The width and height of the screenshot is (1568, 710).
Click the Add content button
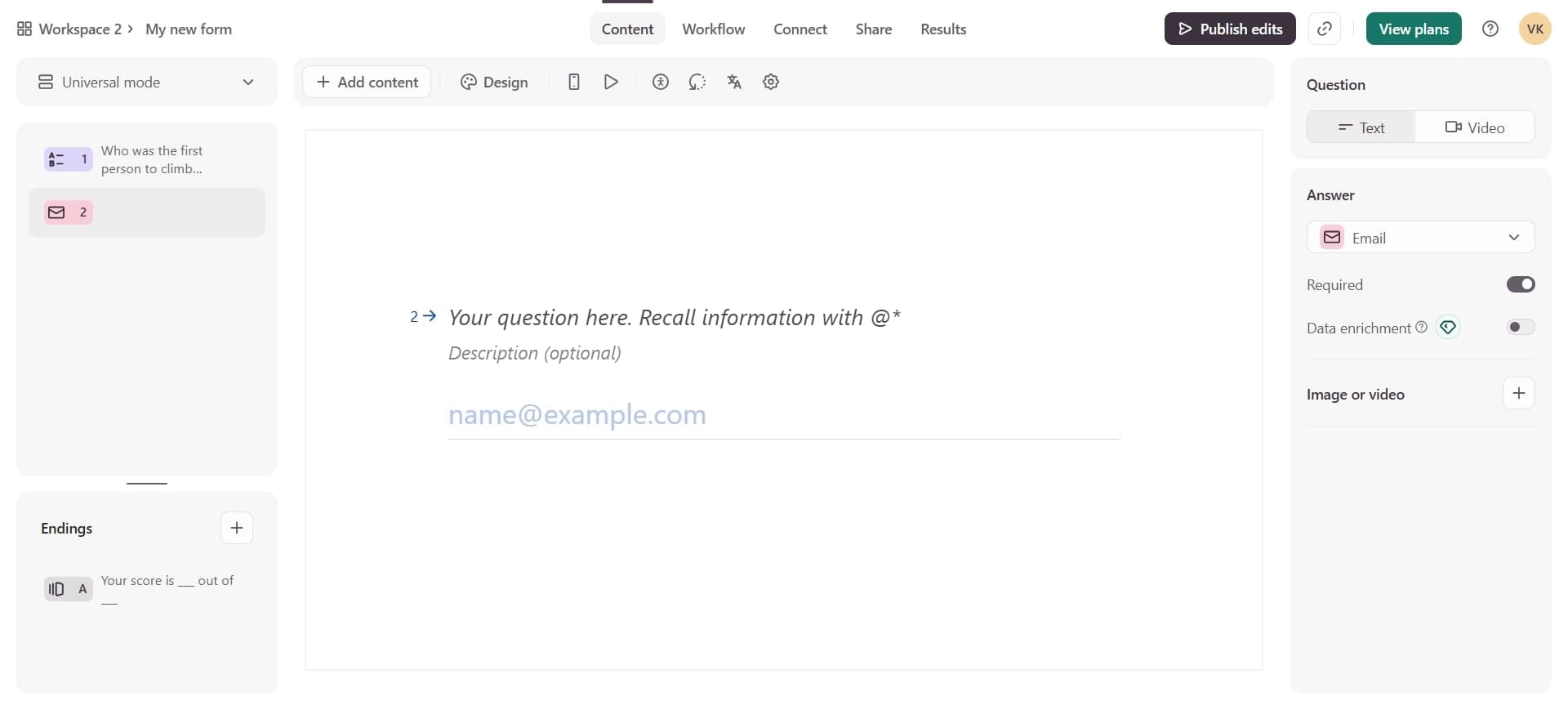click(367, 82)
